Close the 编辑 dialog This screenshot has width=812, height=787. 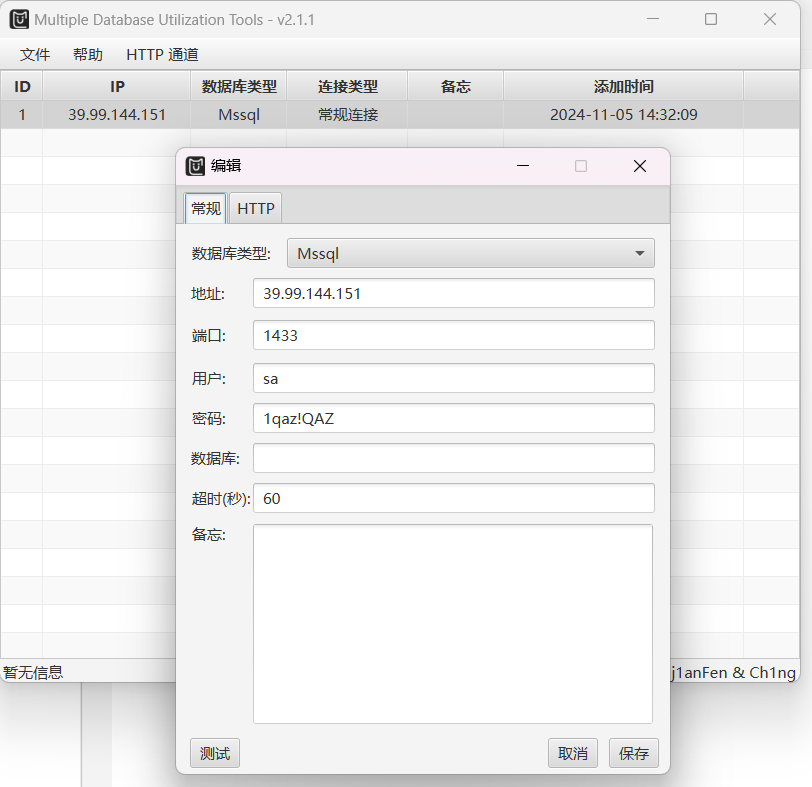tap(640, 166)
